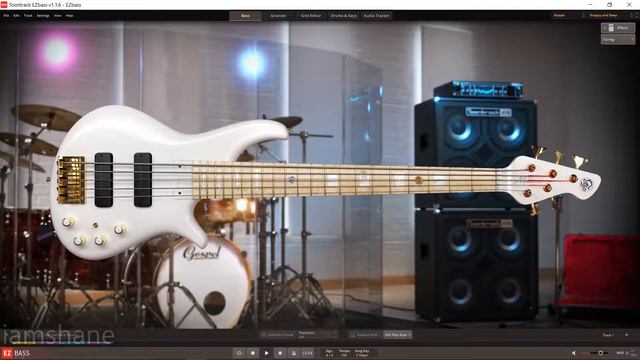Open the Help menu
The height and width of the screenshot is (360, 640).
pyautogui.click(x=69, y=16)
